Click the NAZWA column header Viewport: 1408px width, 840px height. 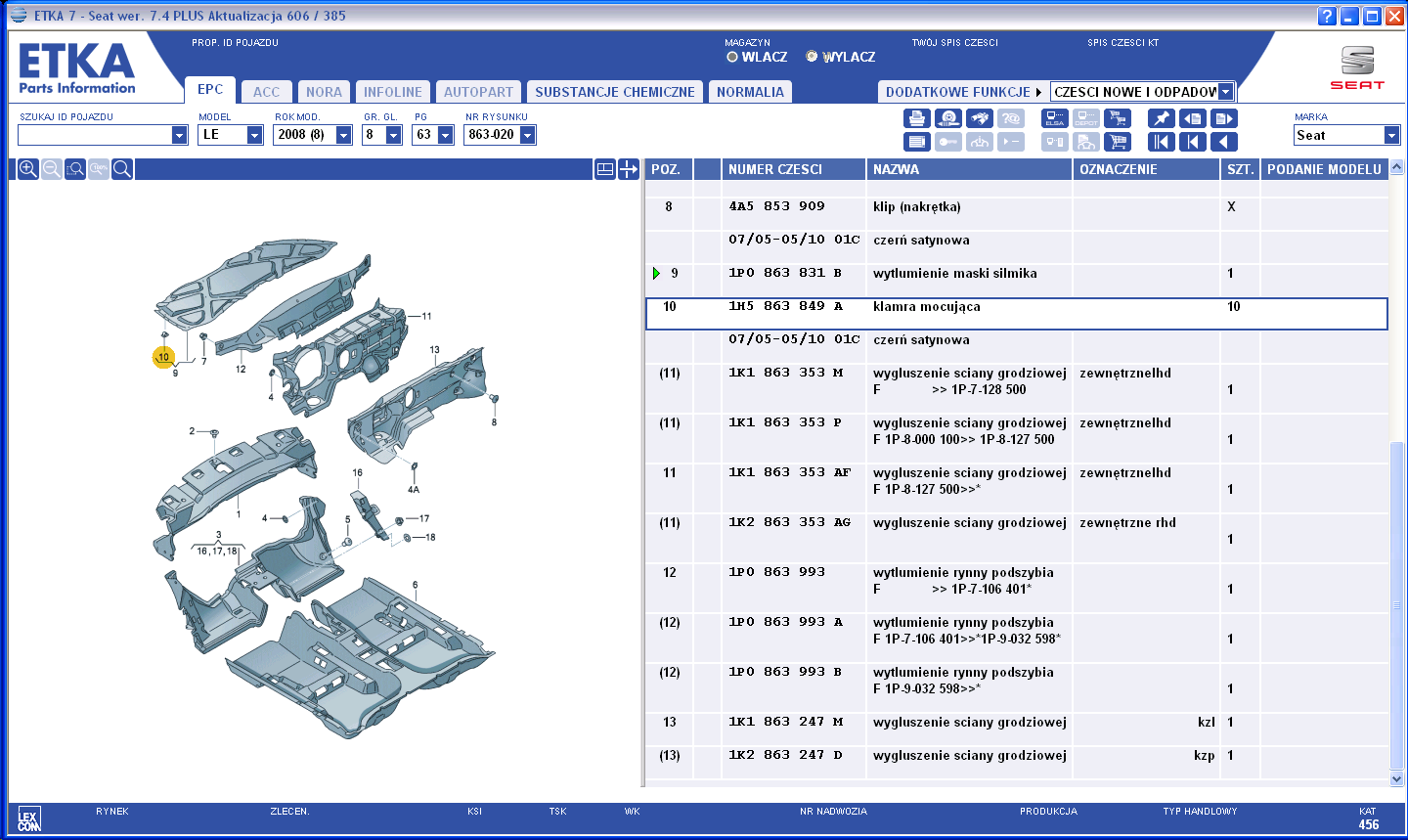point(969,169)
